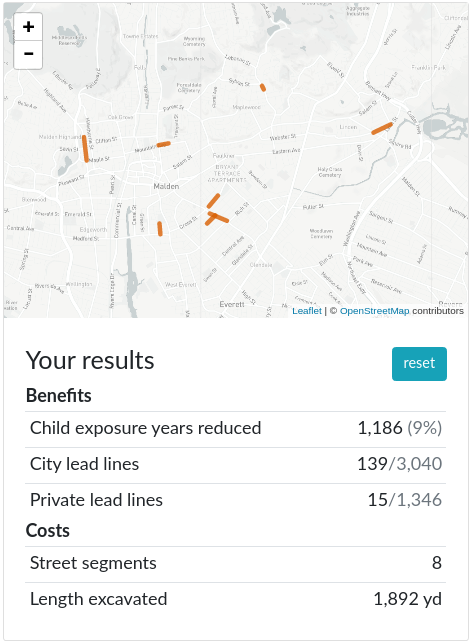472x644 pixels.
Task: Click the Malden city label on the map
Action: click(166, 186)
